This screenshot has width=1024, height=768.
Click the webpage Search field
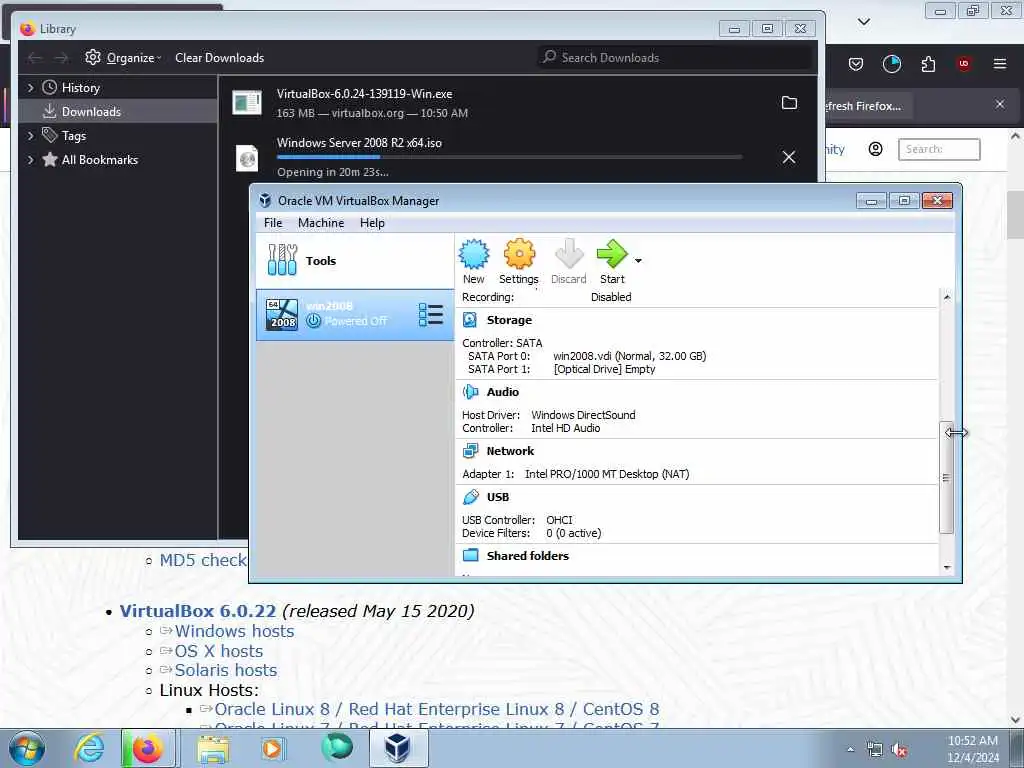[x=939, y=149]
